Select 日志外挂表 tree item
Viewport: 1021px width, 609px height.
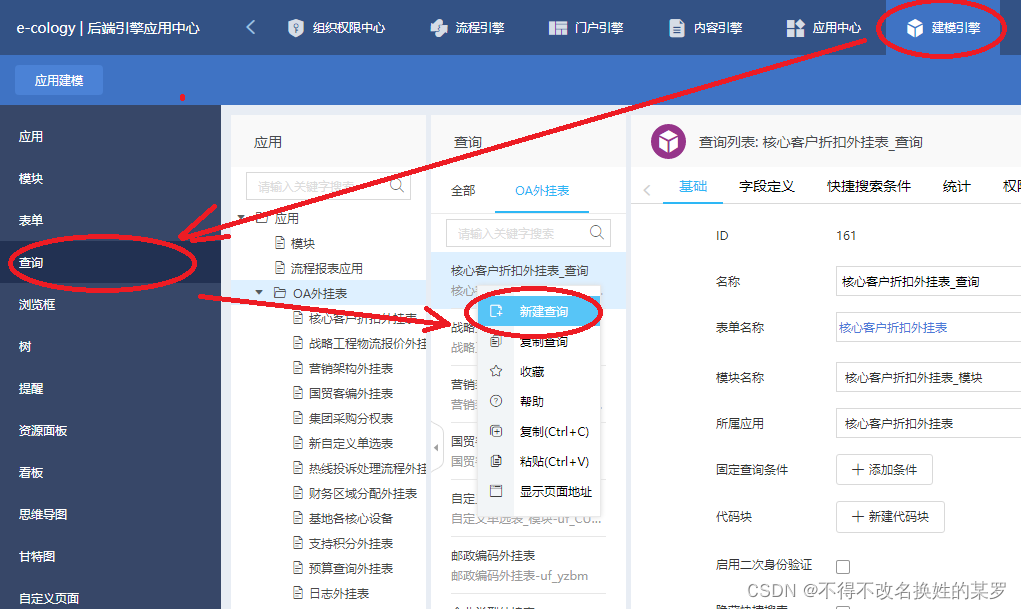[331, 593]
